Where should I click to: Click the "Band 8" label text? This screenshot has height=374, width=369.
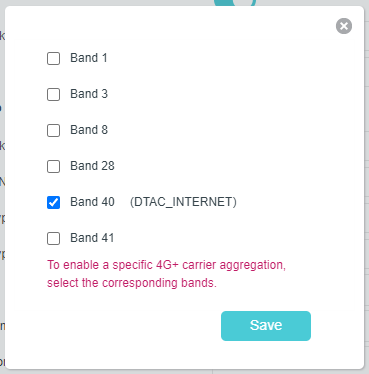click(x=89, y=130)
